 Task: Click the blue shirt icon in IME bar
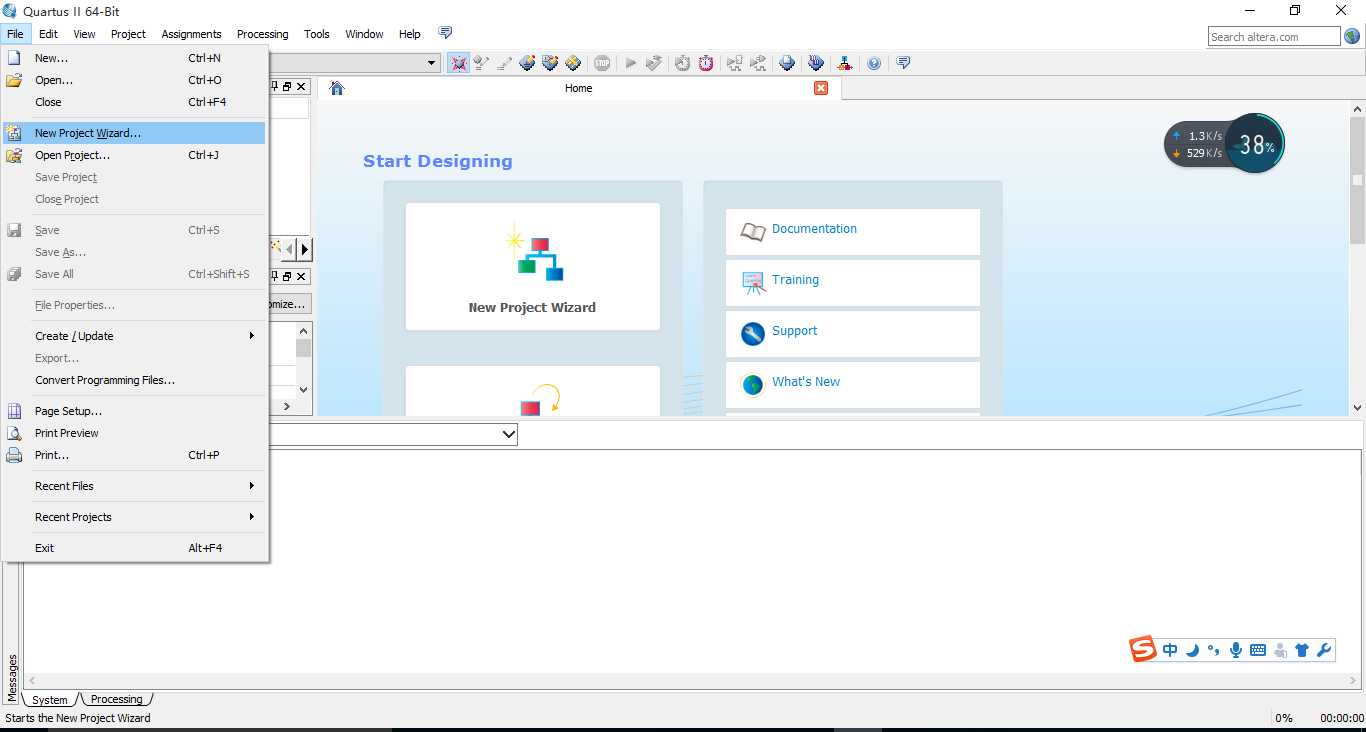click(x=1302, y=650)
